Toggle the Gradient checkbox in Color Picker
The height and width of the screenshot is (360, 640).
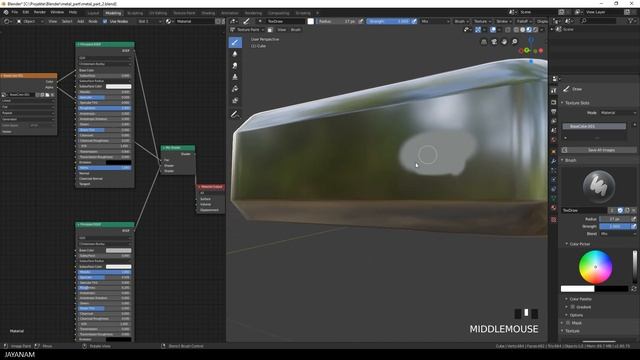point(573,307)
